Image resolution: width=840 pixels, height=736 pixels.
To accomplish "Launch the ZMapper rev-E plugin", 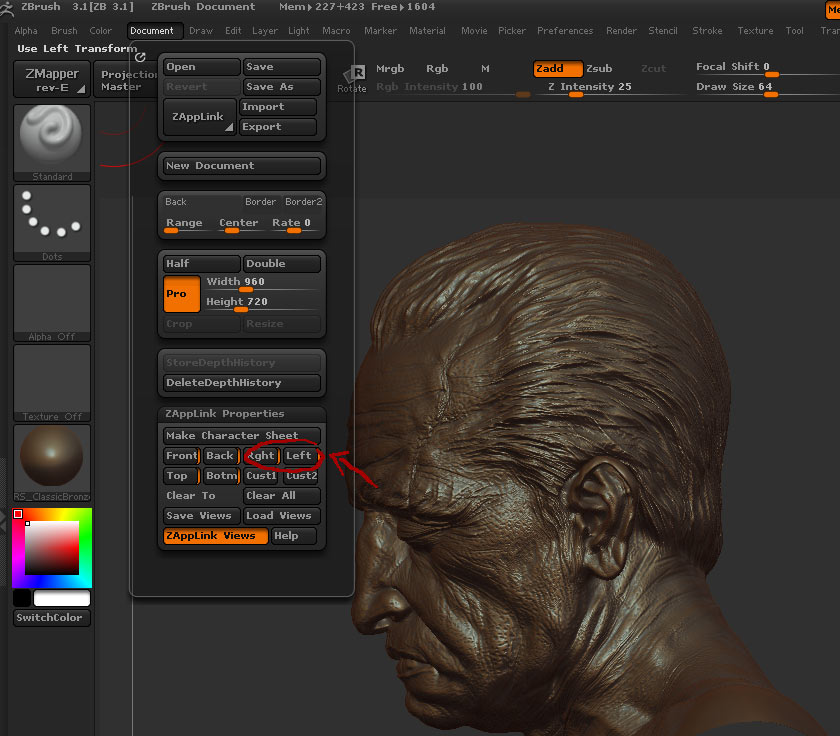I will (x=52, y=79).
